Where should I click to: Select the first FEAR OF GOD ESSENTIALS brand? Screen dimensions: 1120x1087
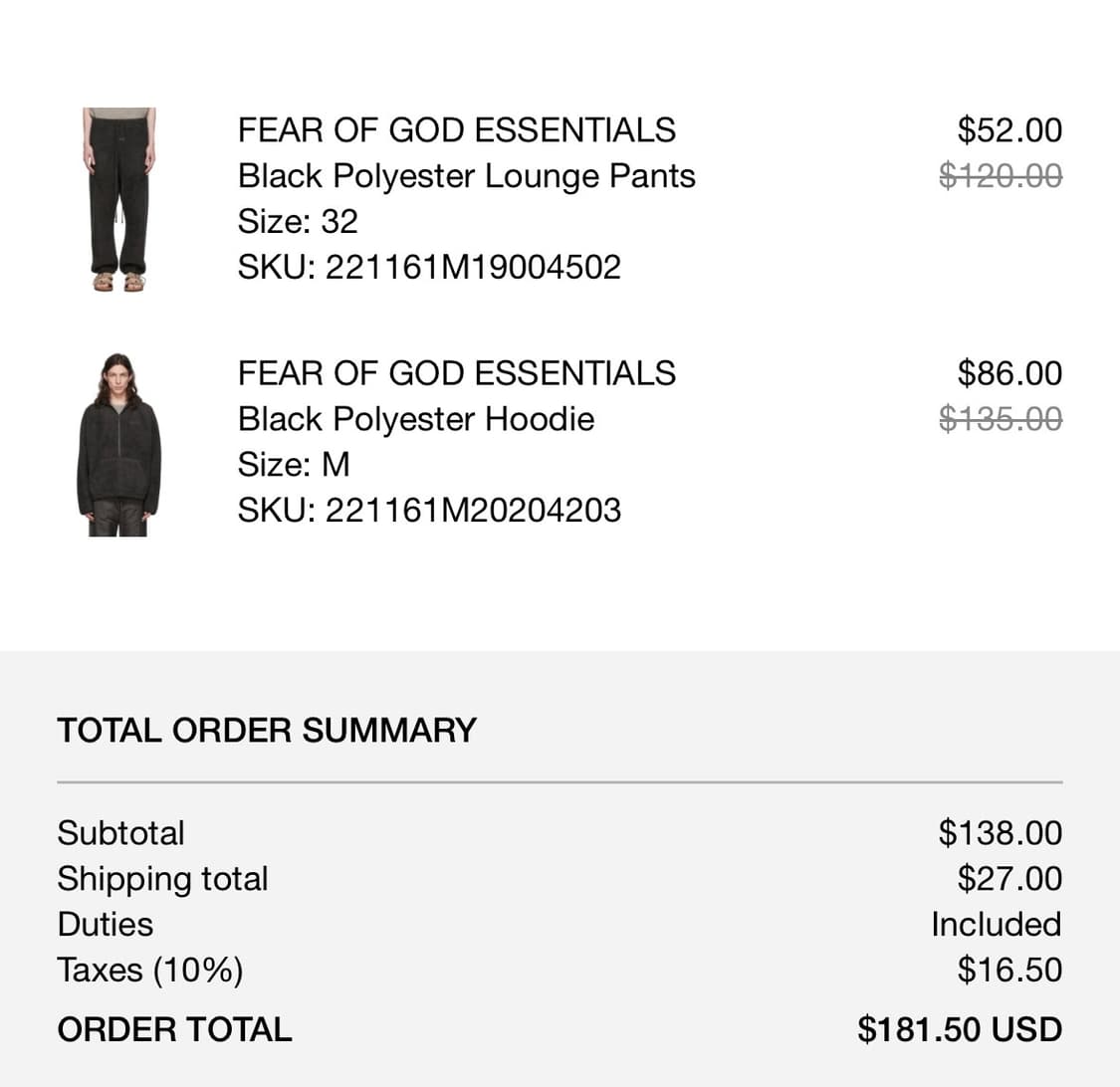pyautogui.click(x=456, y=130)
